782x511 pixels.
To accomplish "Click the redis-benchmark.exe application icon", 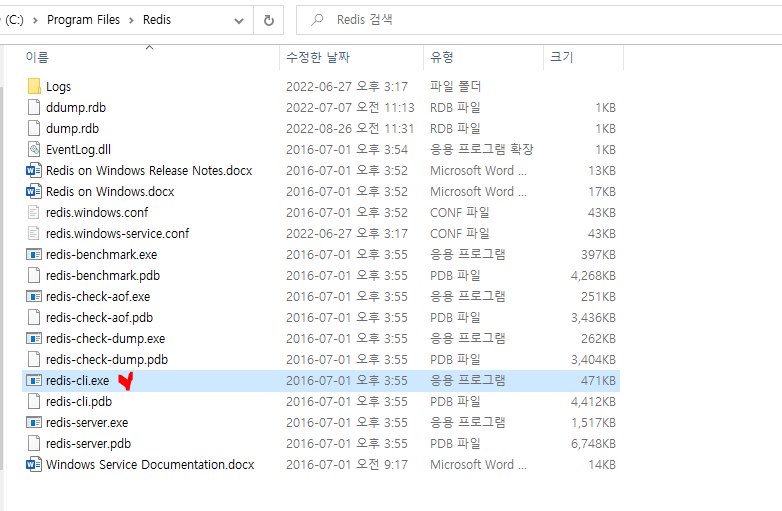I will click(x=34, y=254).
